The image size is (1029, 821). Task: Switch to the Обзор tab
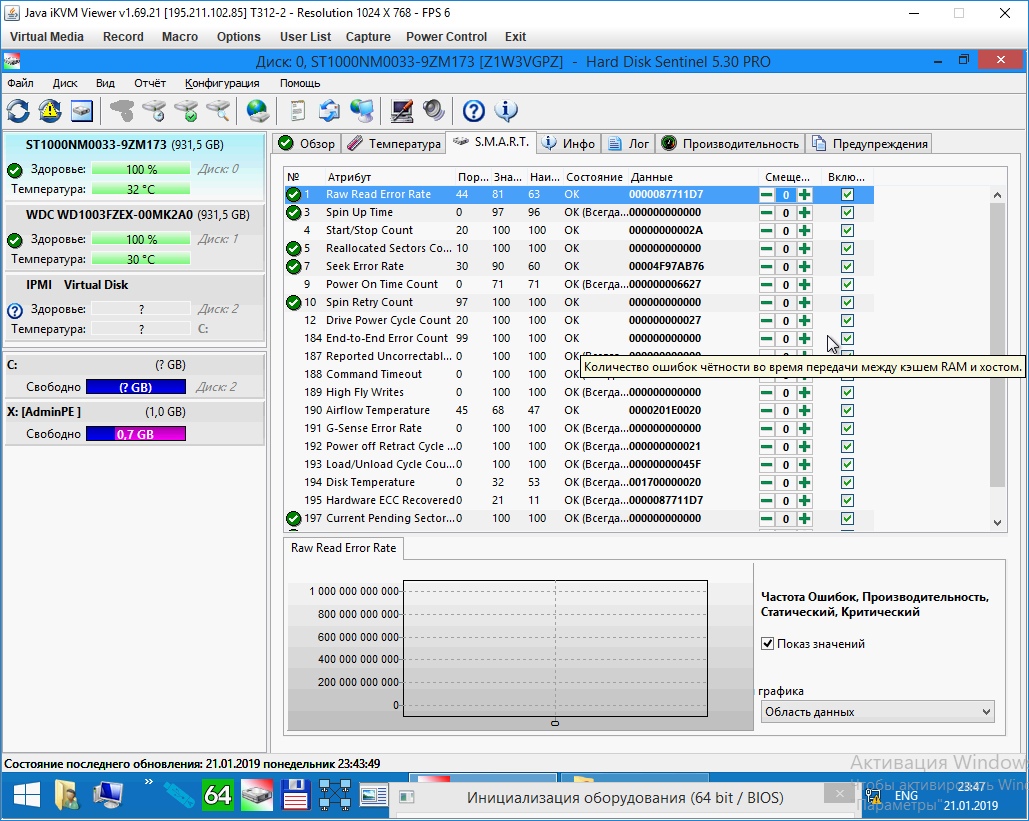pos(306,144)
